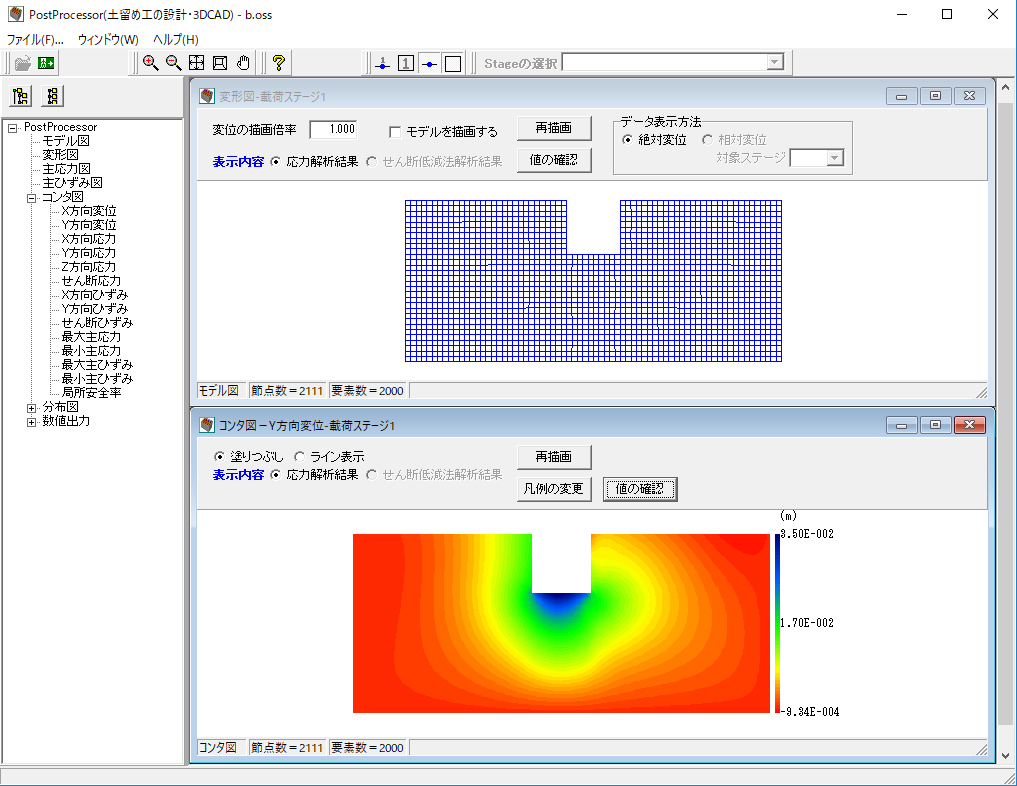1017x786 pixels.
Task: Select 相対変位 radio button
Action: coord(708,139)
